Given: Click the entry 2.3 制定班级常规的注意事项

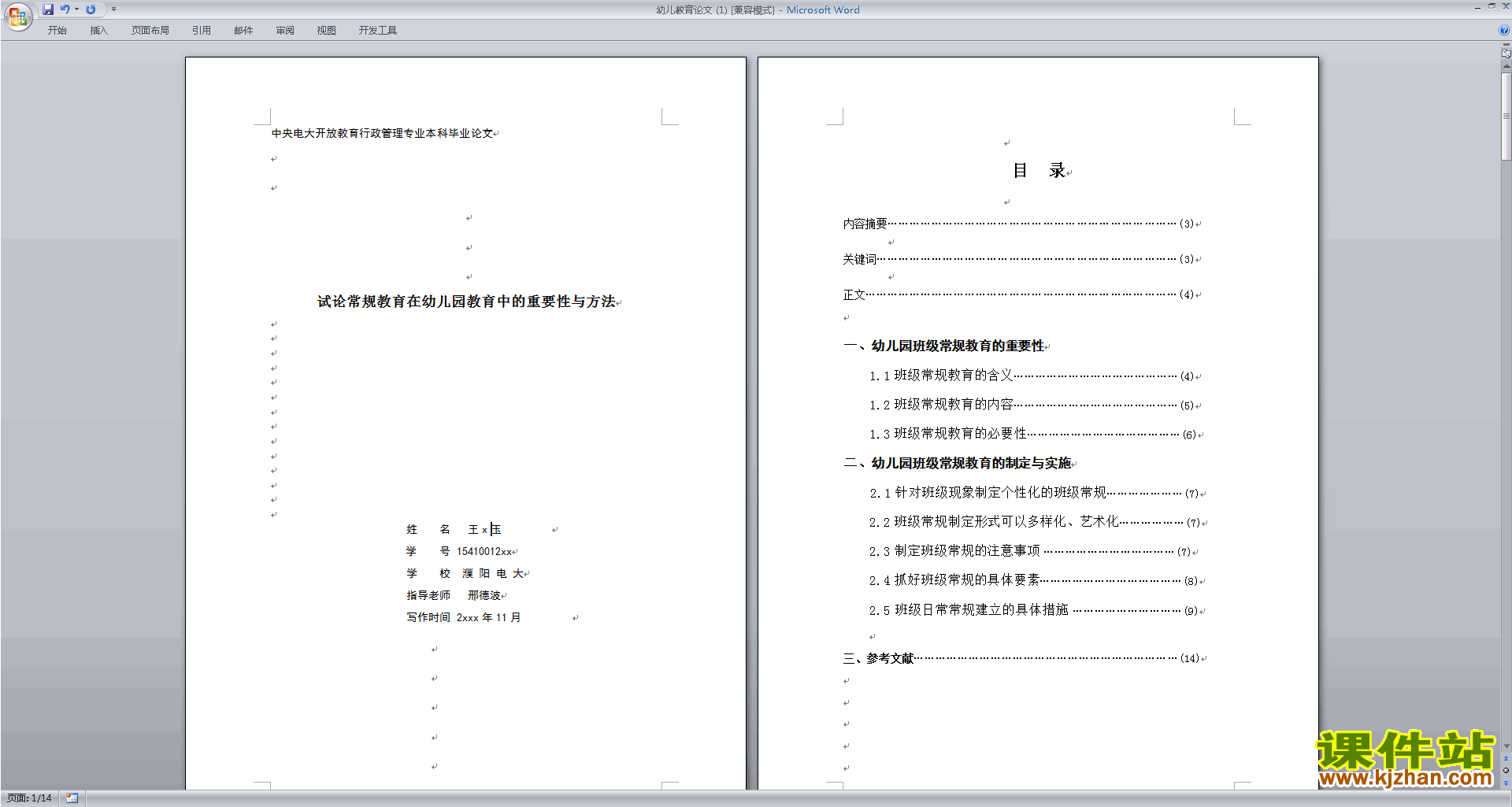Looking at the screenshot, I should pyautogui.click(x=1030, y=552).
